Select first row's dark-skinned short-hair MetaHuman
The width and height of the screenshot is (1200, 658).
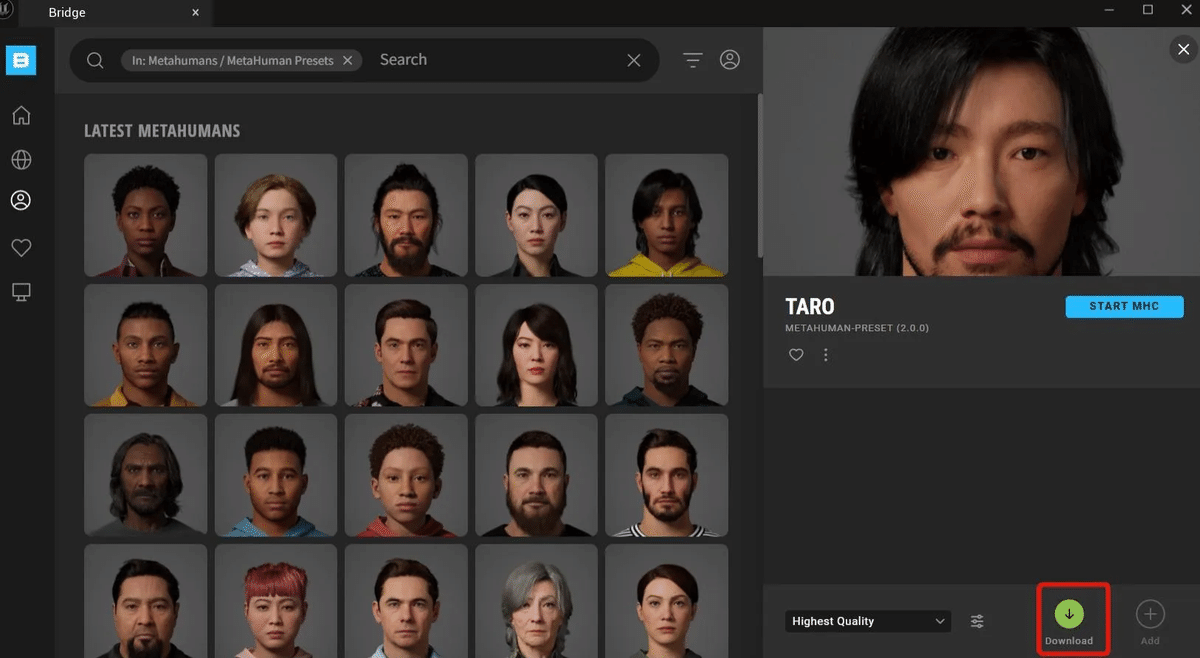tap(146, 215)
